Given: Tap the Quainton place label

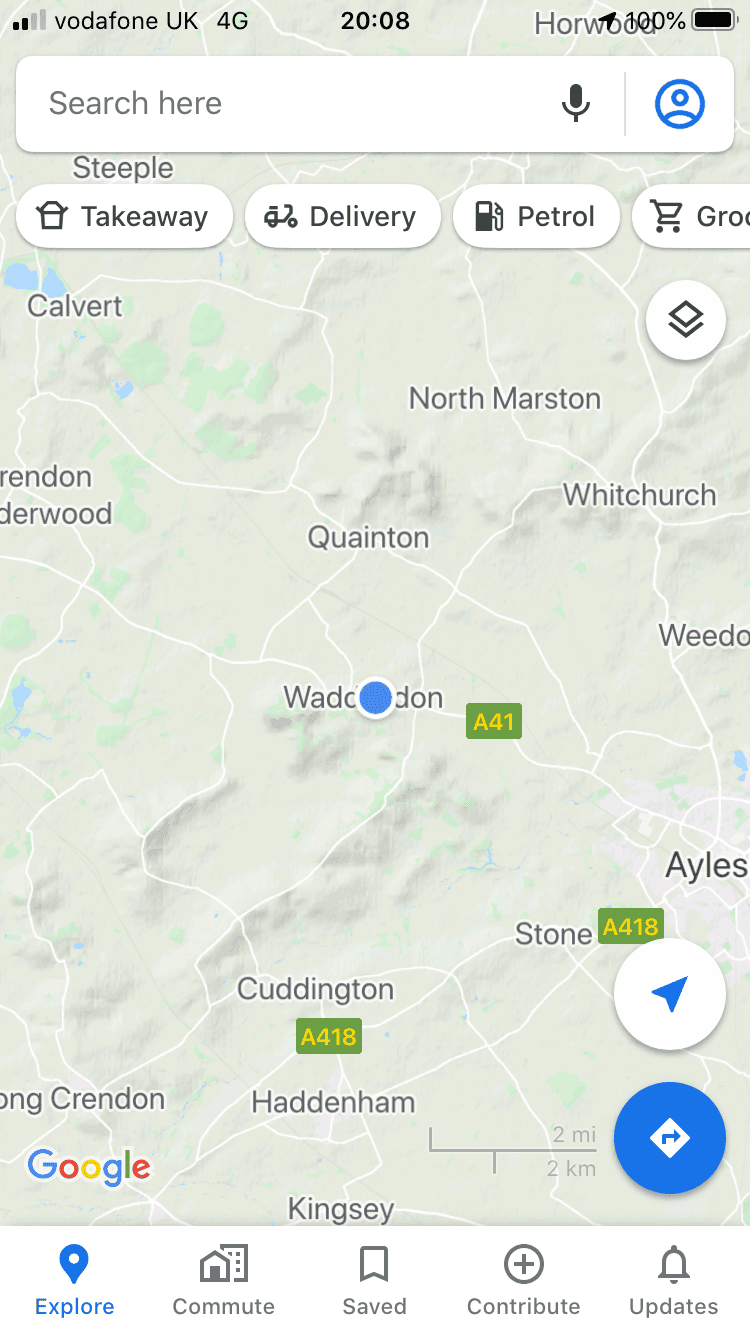Looking at the screenshot, I should coord(368,537).
